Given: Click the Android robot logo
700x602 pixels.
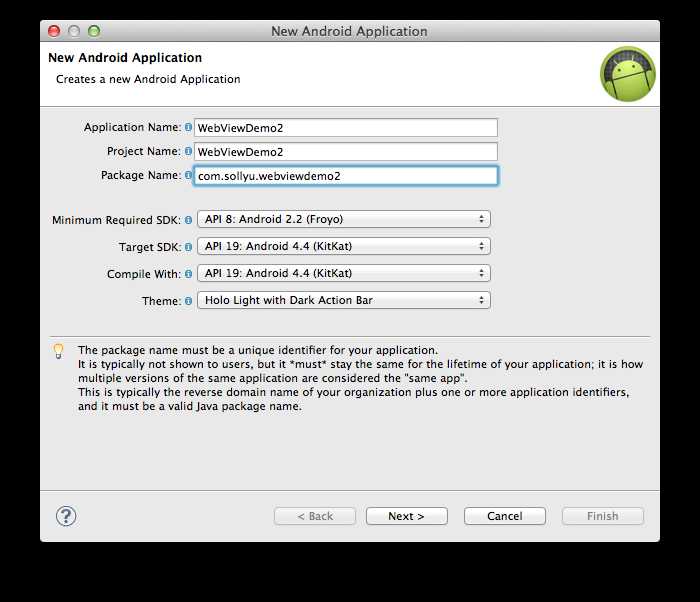Looking at the screenshot, I should point(628,74).
